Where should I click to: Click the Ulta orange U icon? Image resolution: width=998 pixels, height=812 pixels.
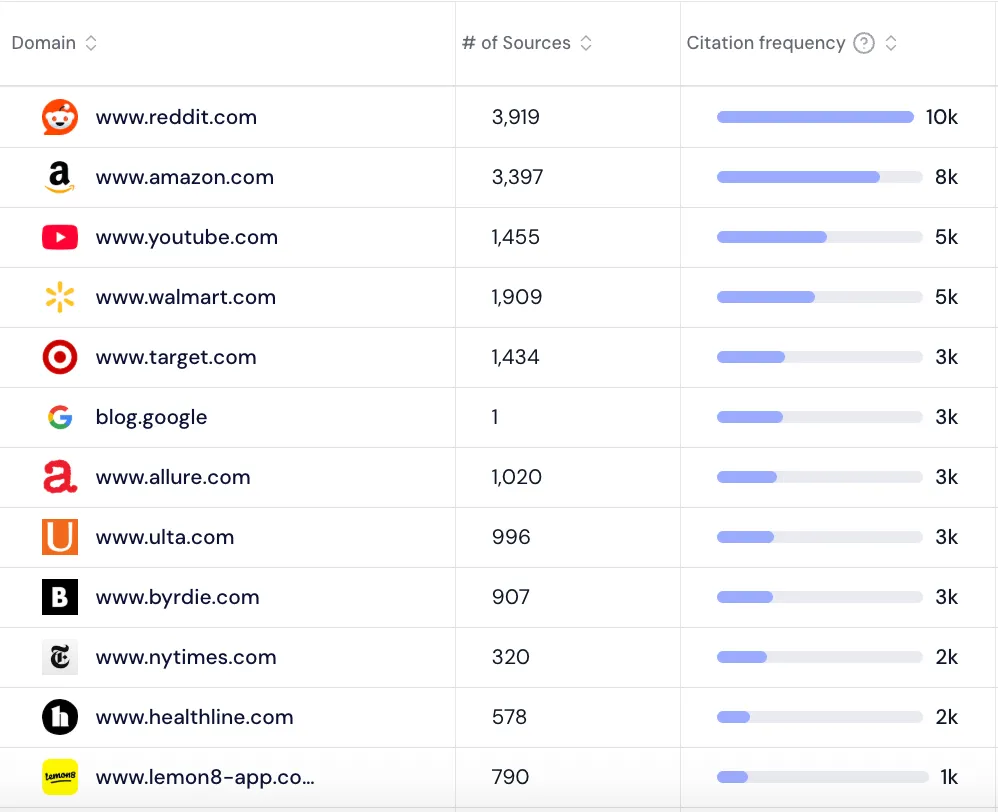60,537
